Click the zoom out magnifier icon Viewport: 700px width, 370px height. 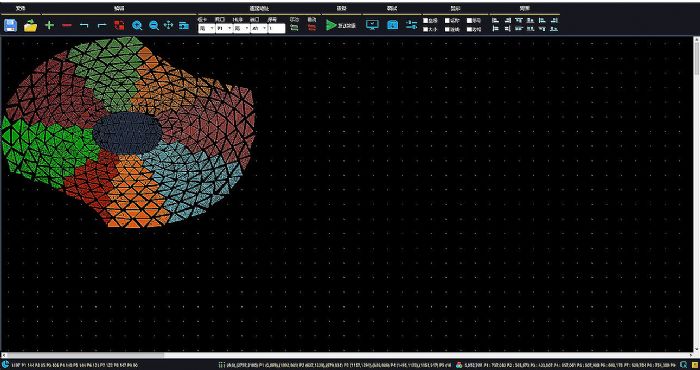point(154,25)
